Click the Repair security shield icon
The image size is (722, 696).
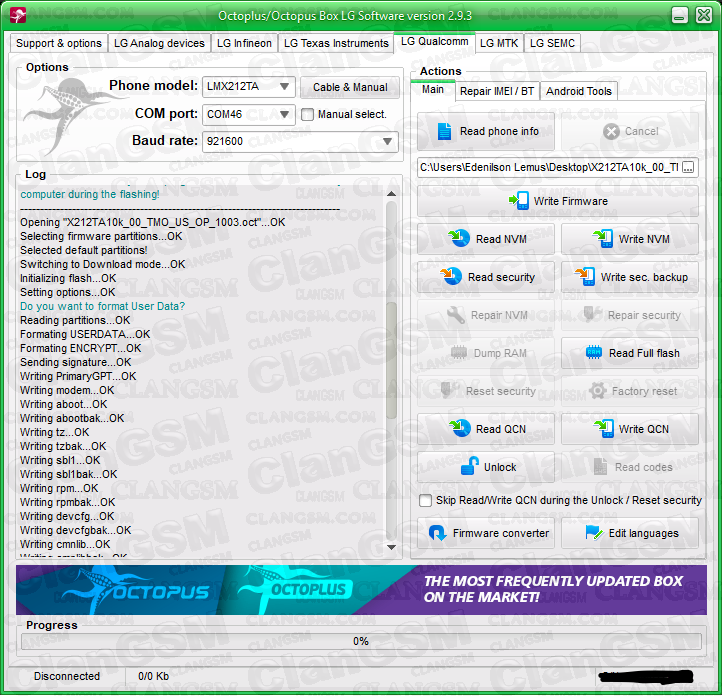pyautogui.click(x=592, y=314)
